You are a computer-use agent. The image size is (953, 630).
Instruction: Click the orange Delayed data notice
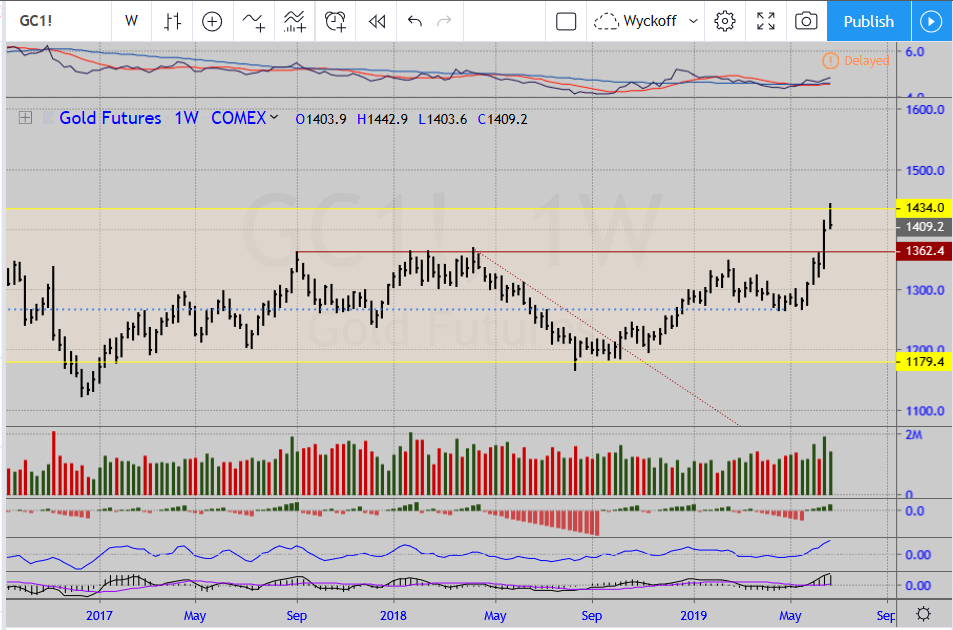coord(856,61)
